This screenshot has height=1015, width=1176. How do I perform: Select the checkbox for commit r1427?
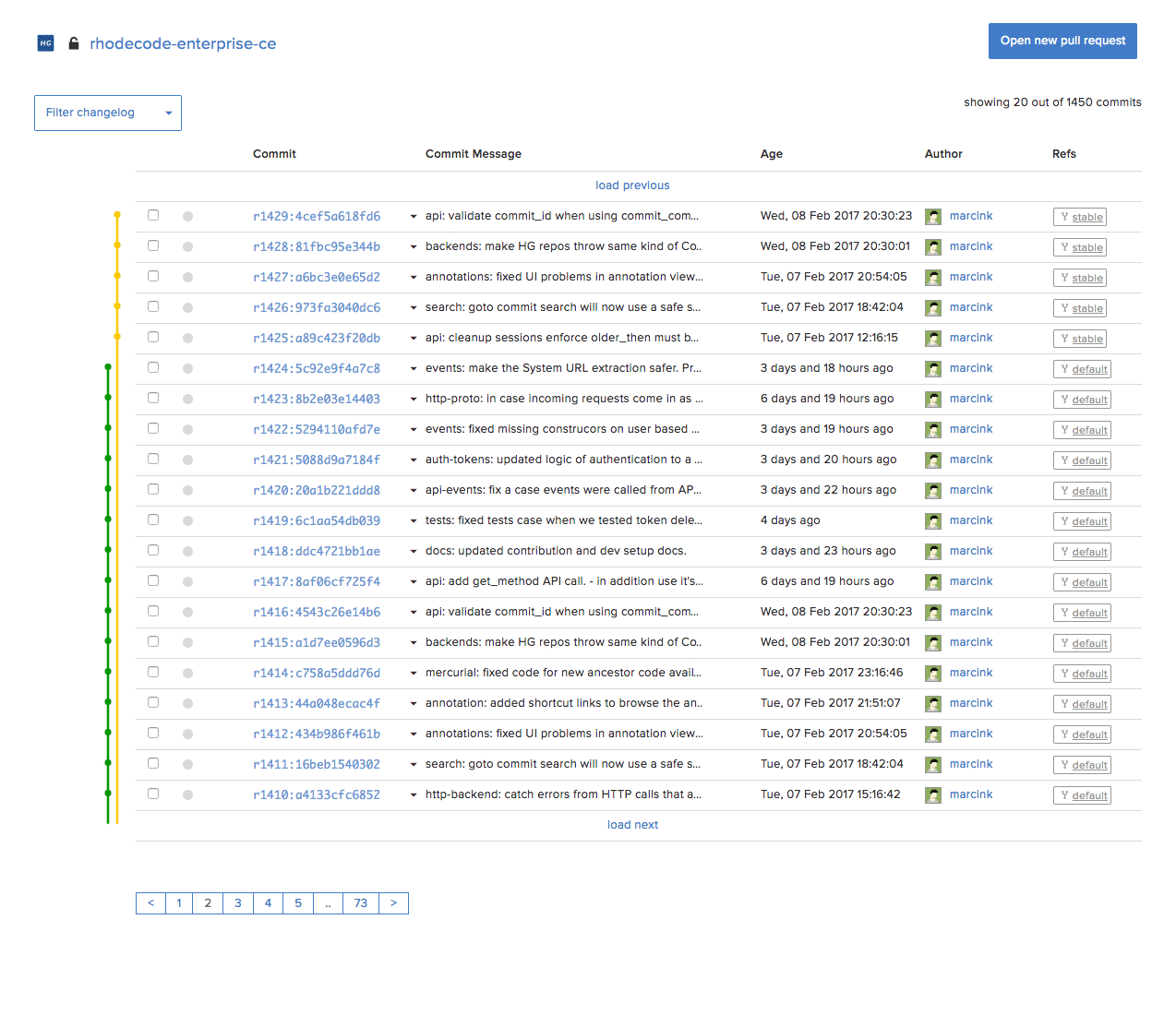[153, 276]
